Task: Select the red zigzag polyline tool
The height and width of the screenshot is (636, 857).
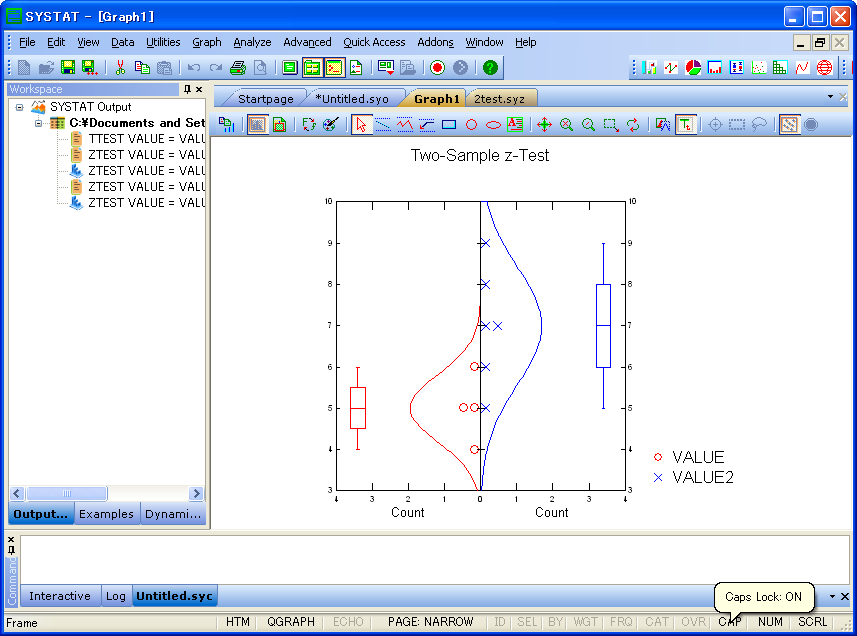Action: pos(404,125)
